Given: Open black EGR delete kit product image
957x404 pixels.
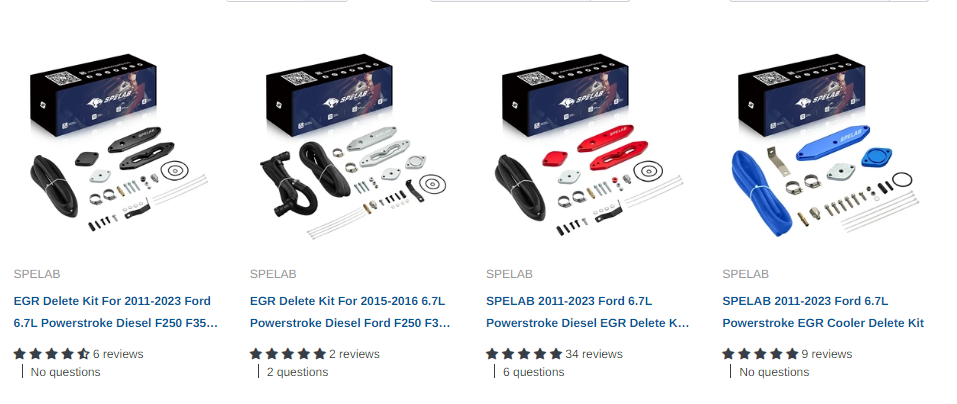Looking at the screenshot, I should pos(117,145).
